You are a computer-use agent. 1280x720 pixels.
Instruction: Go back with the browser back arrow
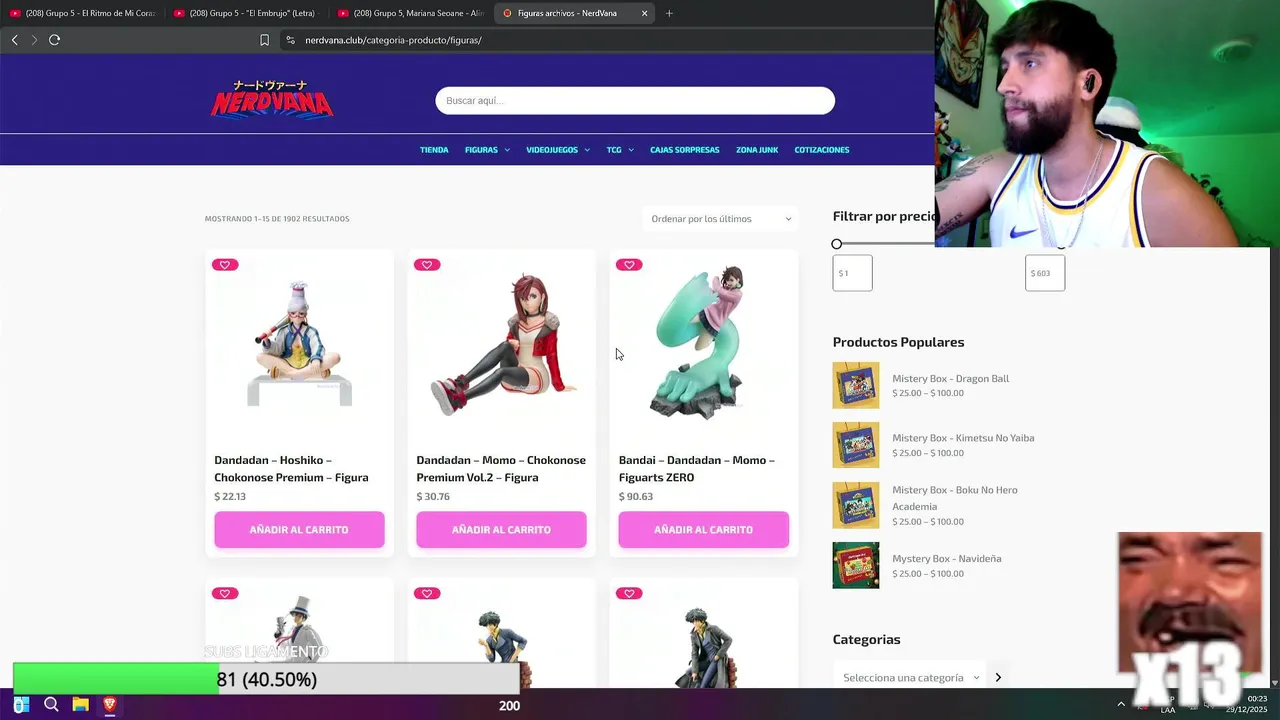click(x=14, y=40)
